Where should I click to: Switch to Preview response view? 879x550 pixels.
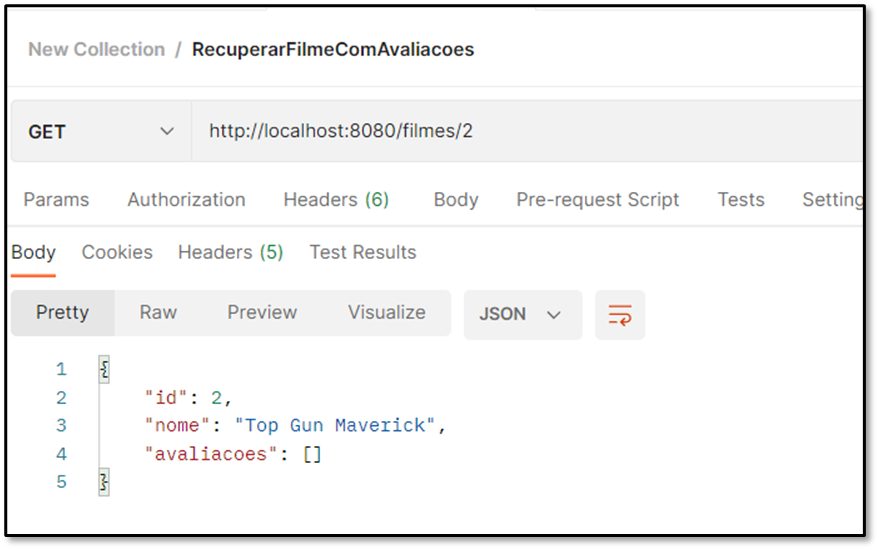[262, 312]
